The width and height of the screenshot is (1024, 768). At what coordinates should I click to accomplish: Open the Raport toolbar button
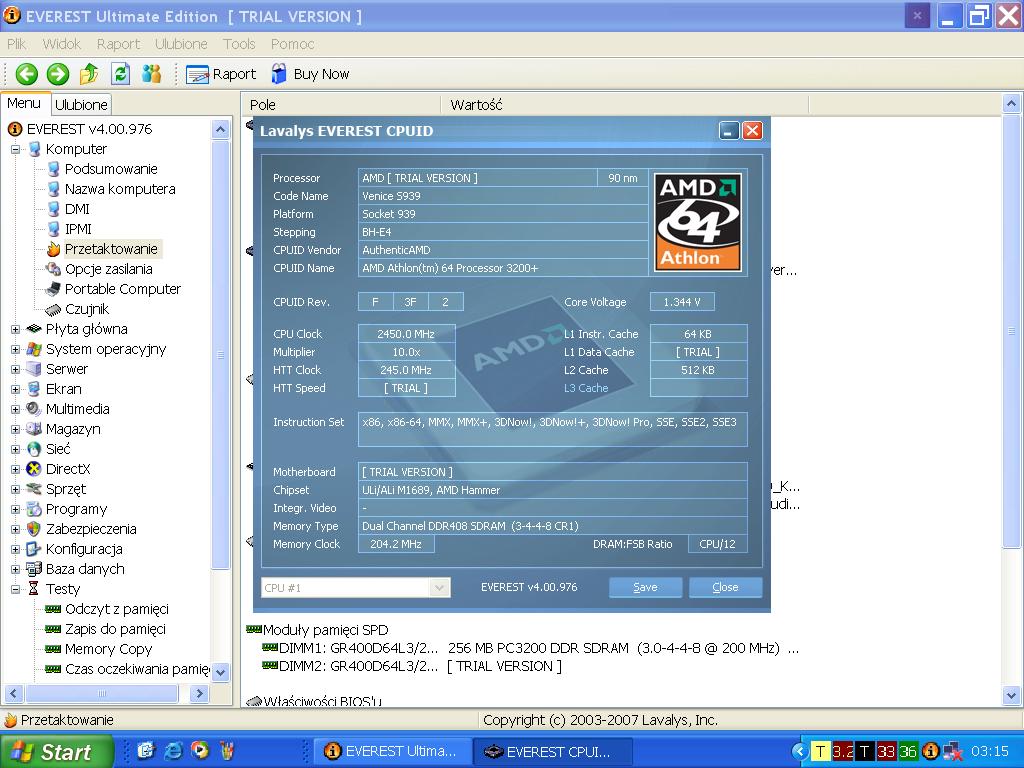(221, 74)
